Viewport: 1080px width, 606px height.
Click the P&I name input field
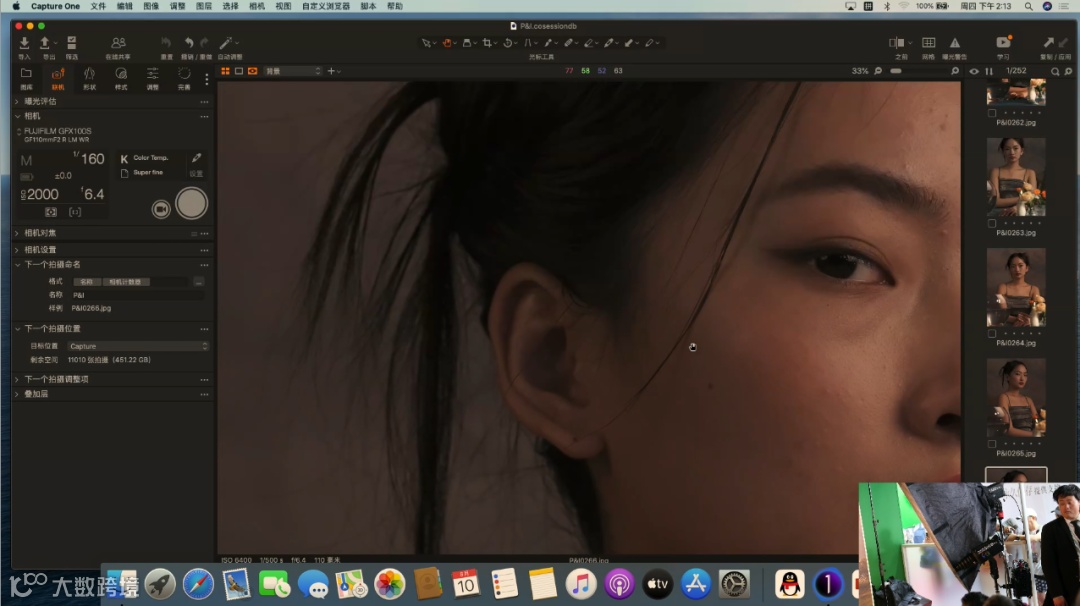137,295
